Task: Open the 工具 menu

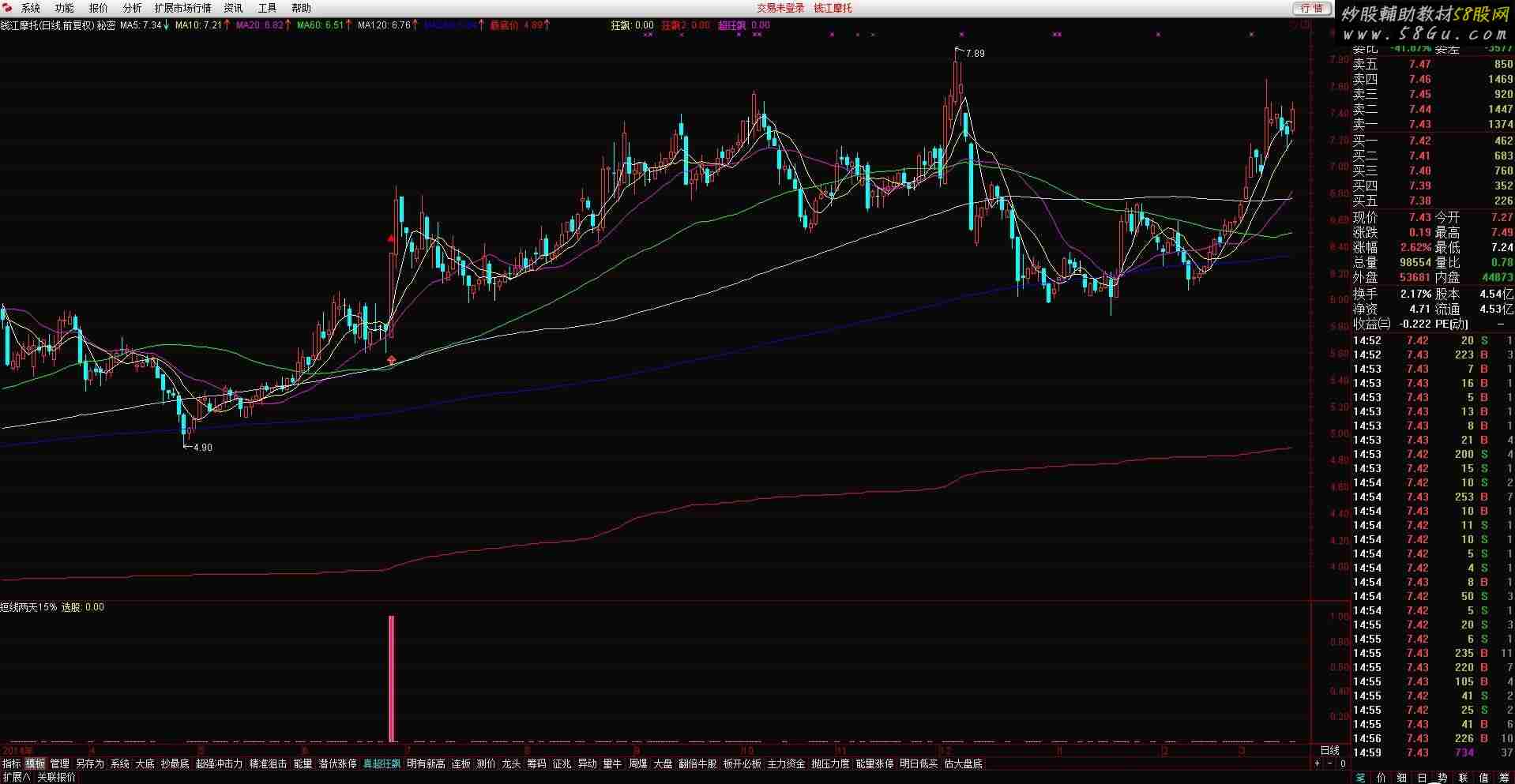Action: click(x=268, y=8)
